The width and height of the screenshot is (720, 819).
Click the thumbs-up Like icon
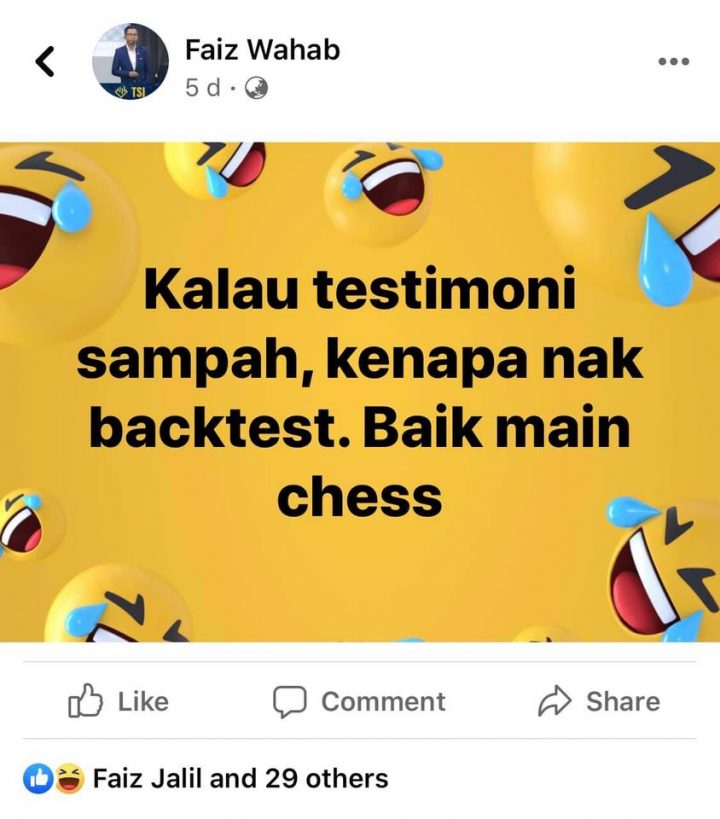pyautogui.click(x=85, y=701)
